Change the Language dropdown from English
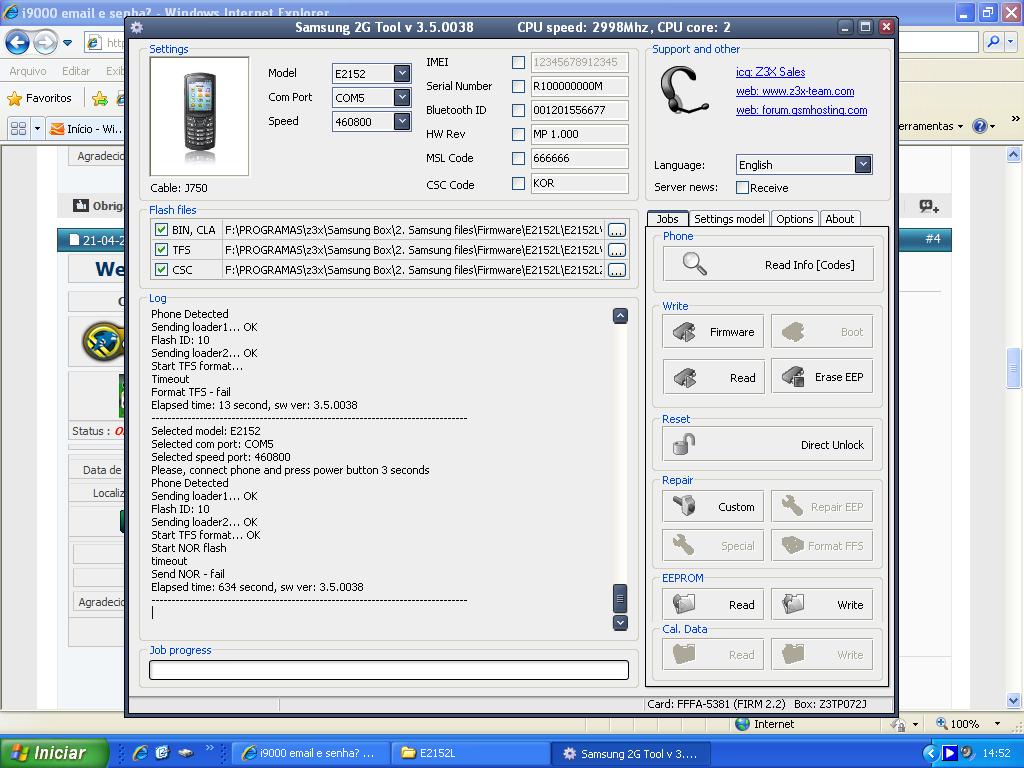This screenshot has height=768, width=1024. coord(863,165)
